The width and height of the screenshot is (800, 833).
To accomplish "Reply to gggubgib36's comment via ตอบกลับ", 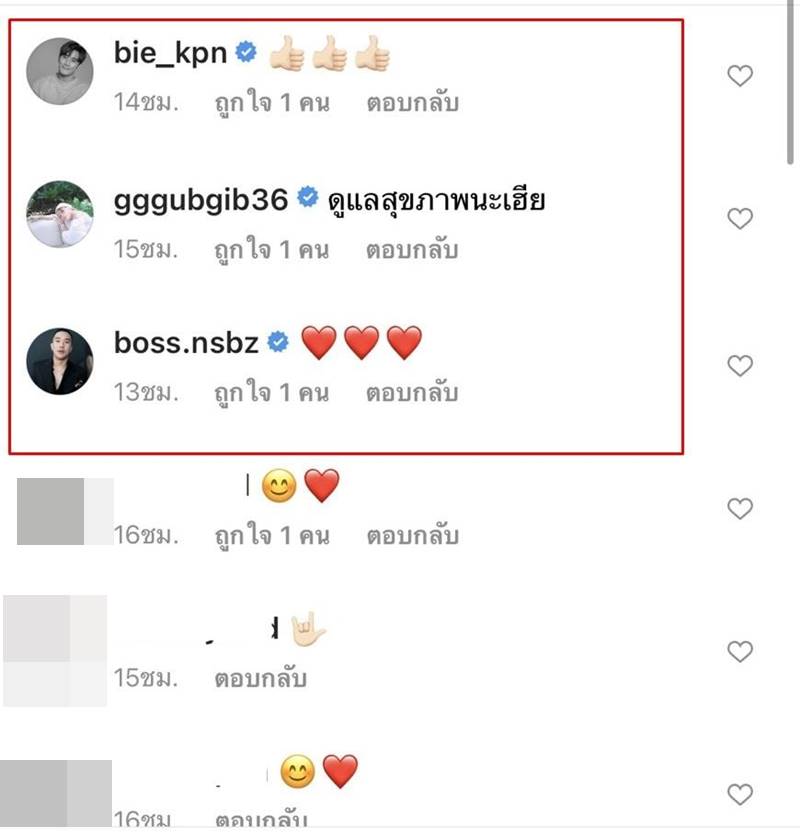I will tap(414, 249).
